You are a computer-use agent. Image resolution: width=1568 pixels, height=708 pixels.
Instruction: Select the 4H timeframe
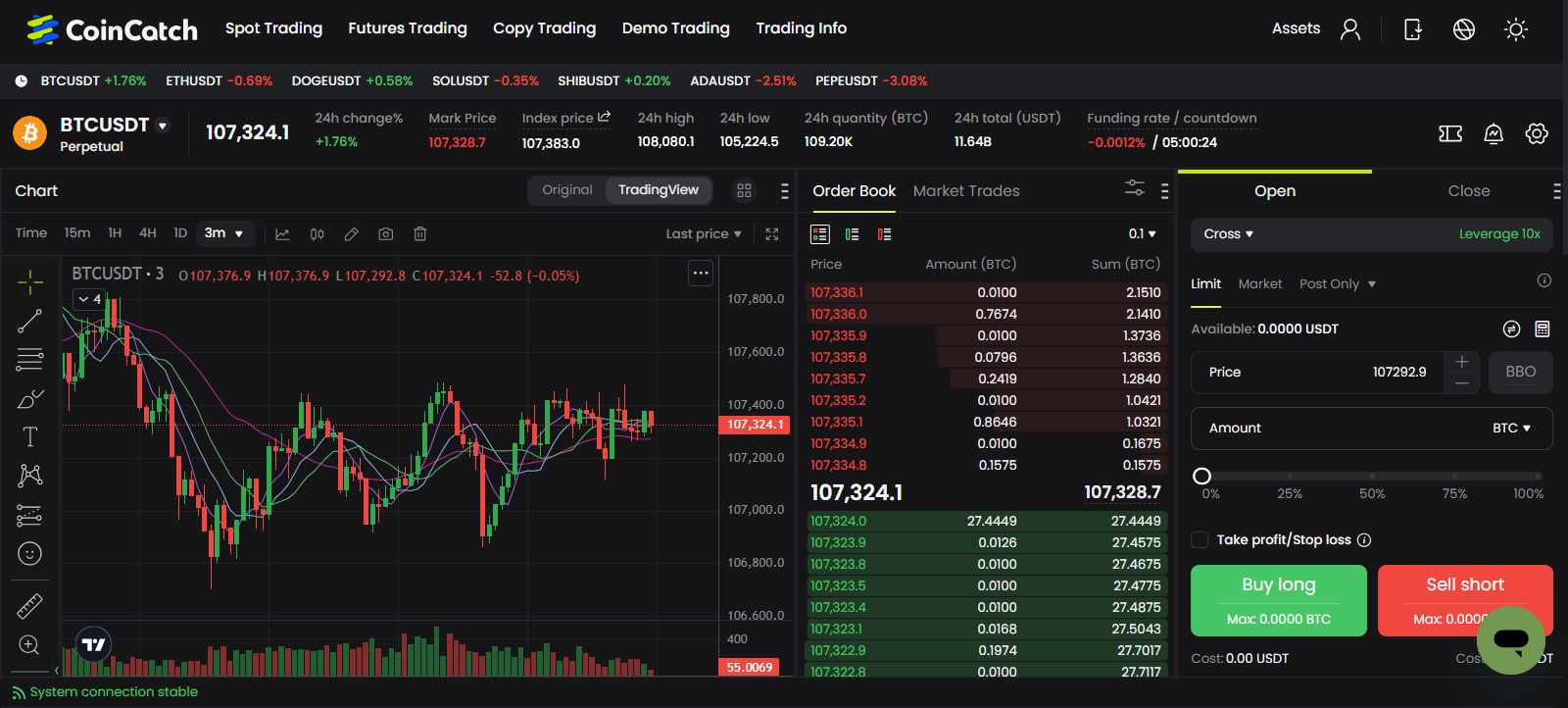(x=148, y=232)
